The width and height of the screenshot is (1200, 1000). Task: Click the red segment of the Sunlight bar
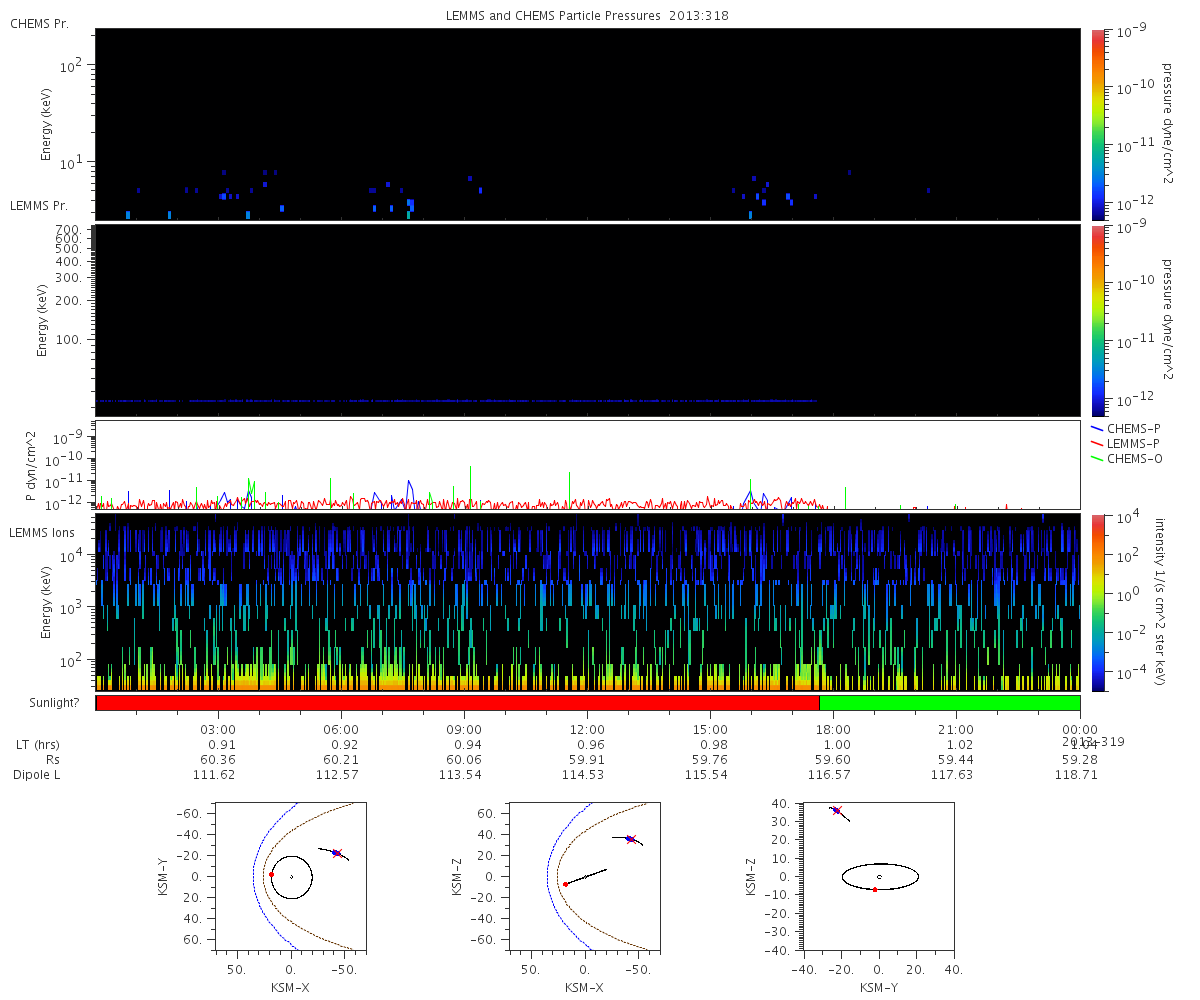[x=457, y=703]
